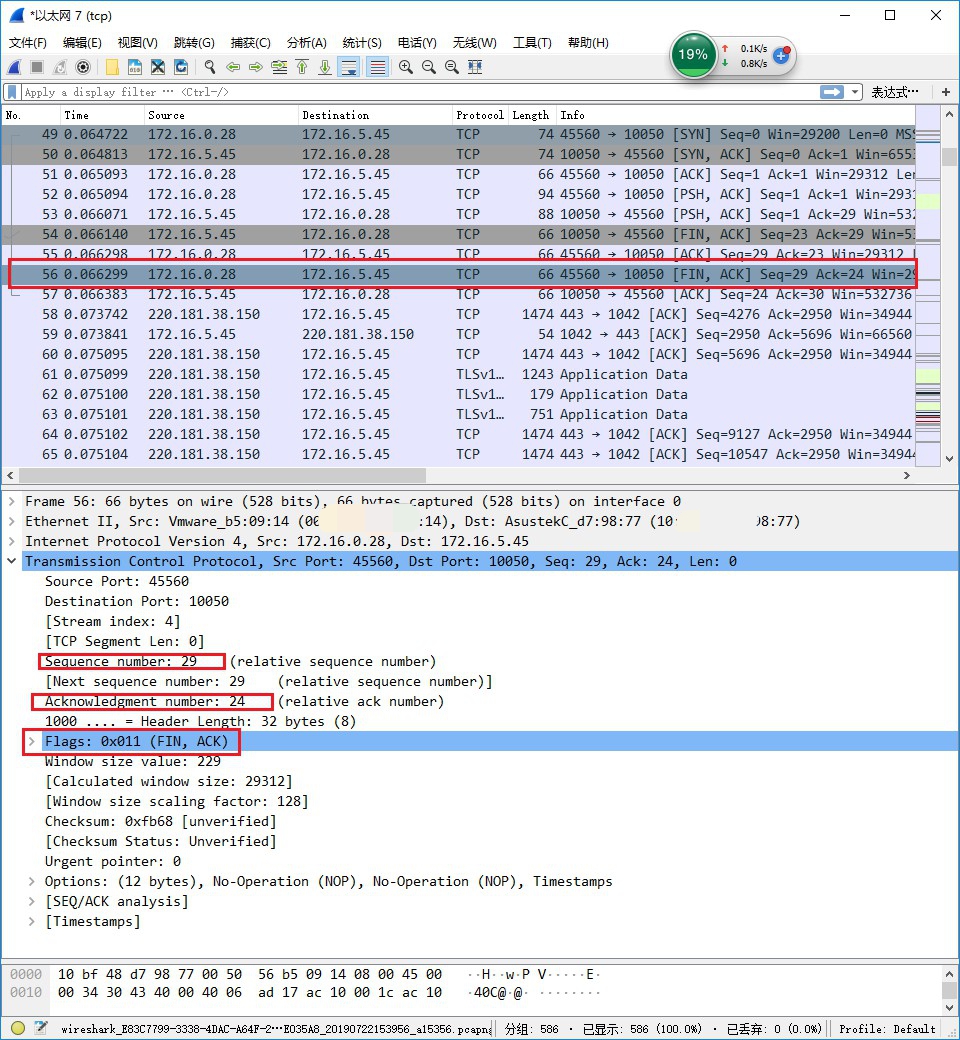
Task: Expand the Frame 56 tree node
Action: (x=11, y=501)
